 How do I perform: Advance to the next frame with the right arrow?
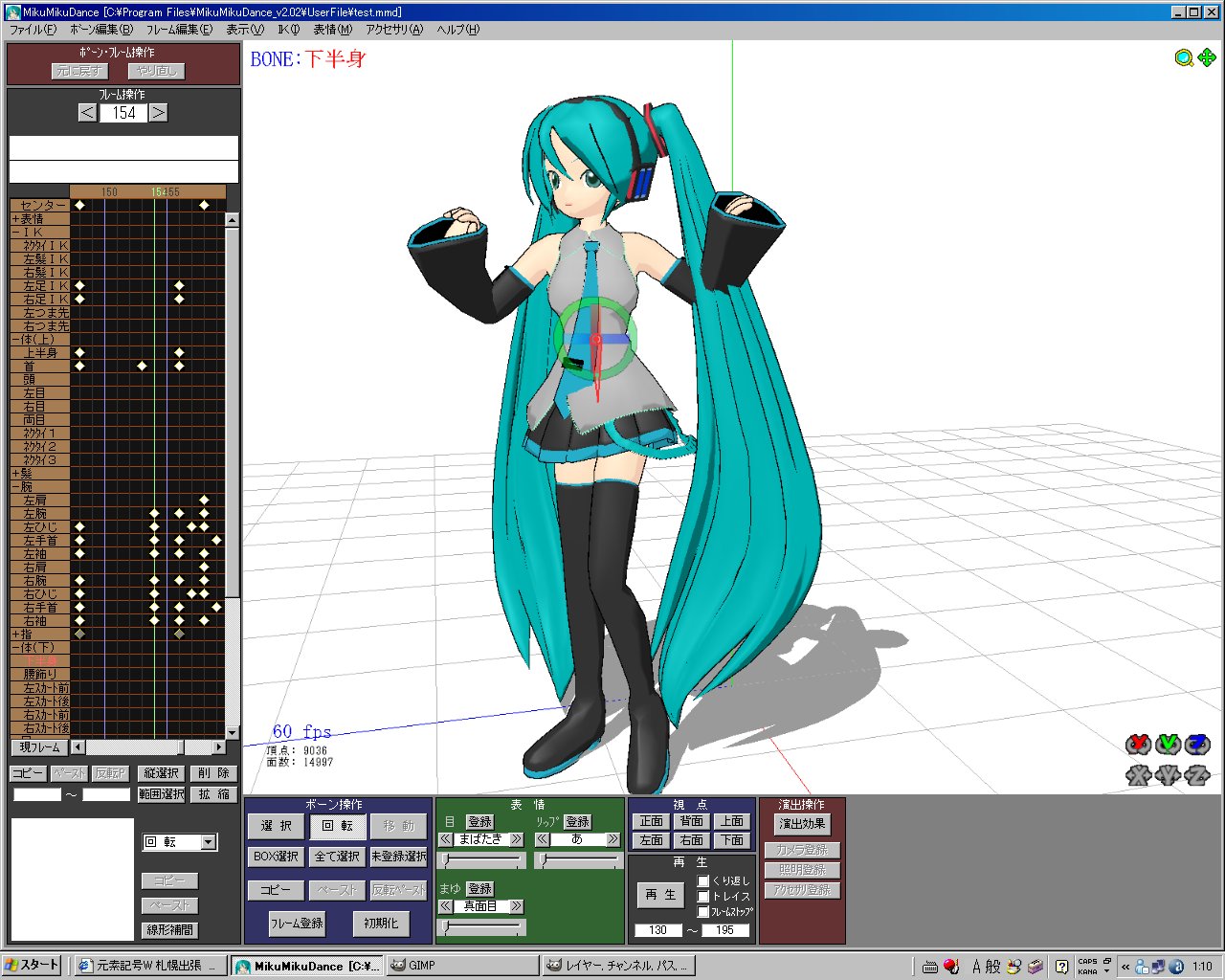(x=158, y=113)
